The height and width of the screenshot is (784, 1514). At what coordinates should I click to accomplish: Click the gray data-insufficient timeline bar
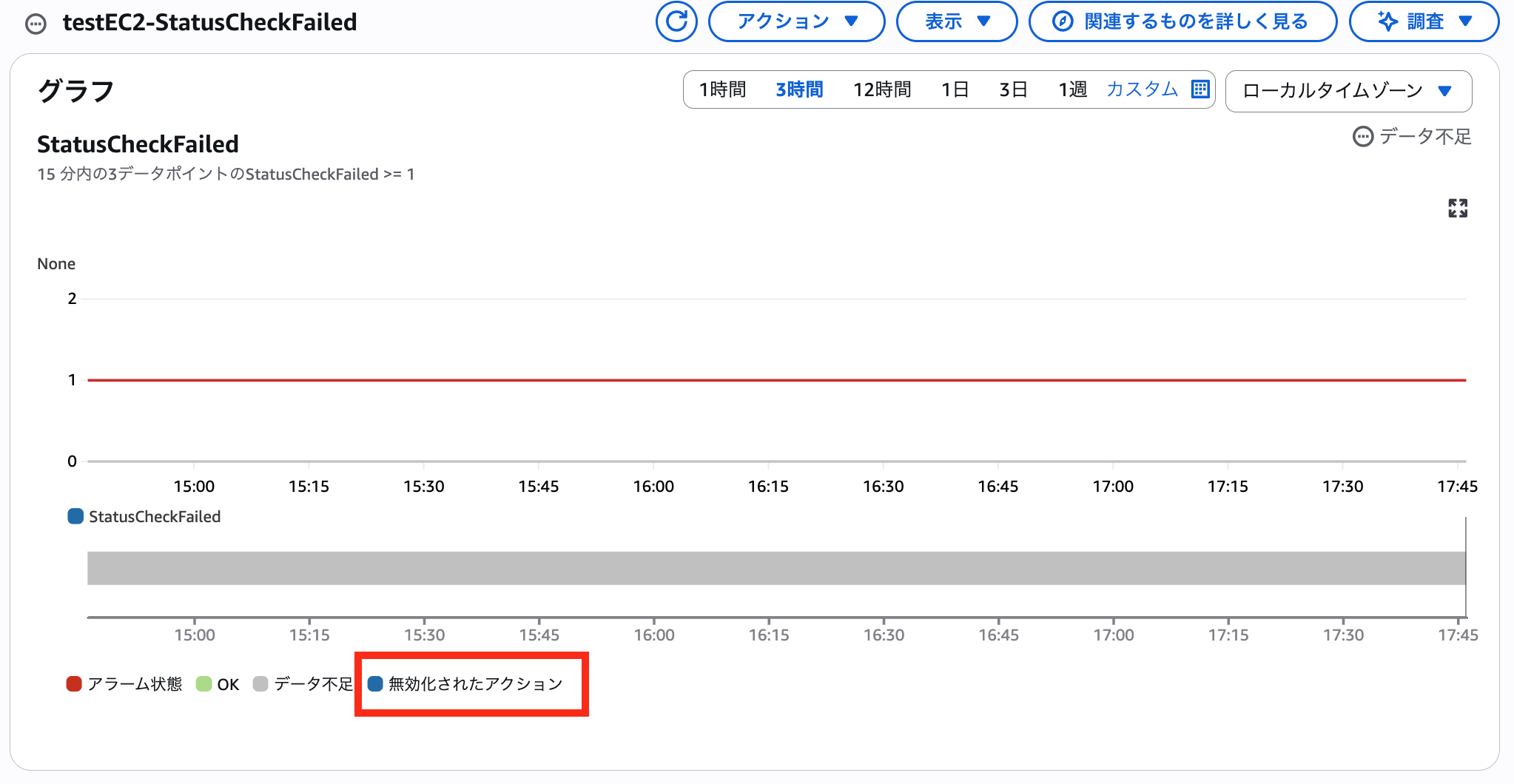775,568
